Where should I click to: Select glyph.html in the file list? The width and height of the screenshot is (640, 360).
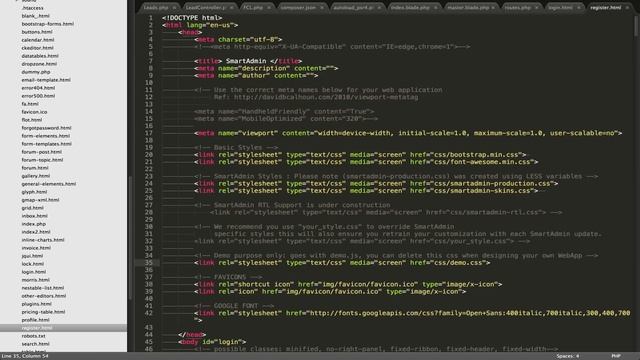34,192
